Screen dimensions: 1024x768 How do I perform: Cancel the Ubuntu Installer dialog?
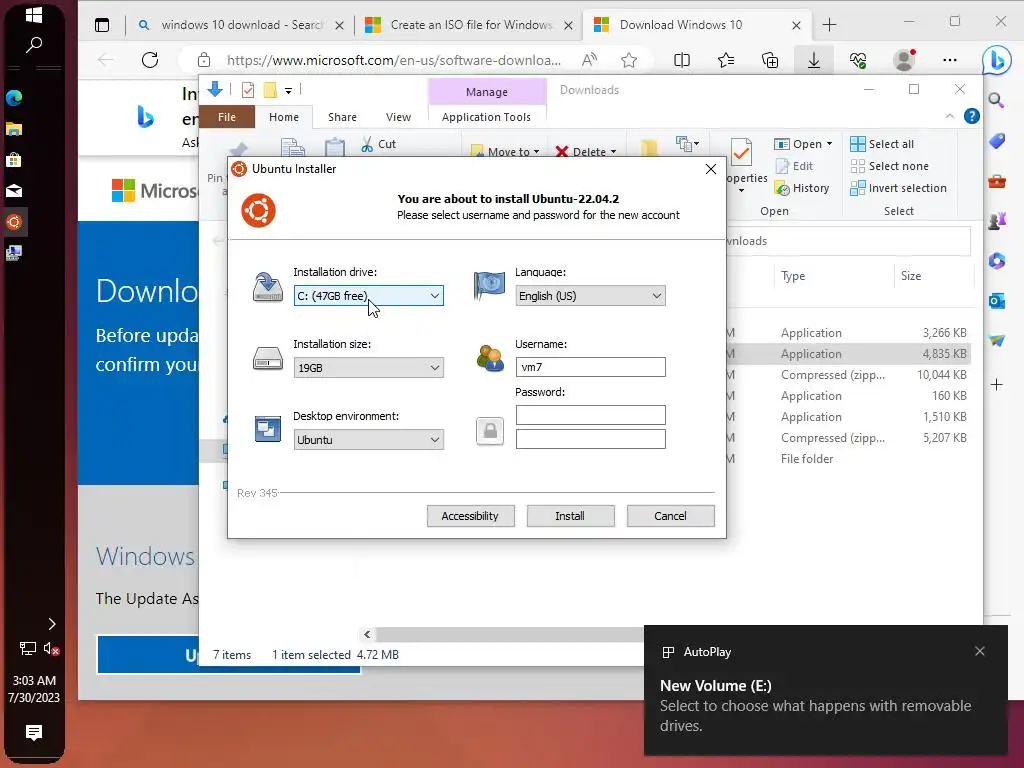670,516
